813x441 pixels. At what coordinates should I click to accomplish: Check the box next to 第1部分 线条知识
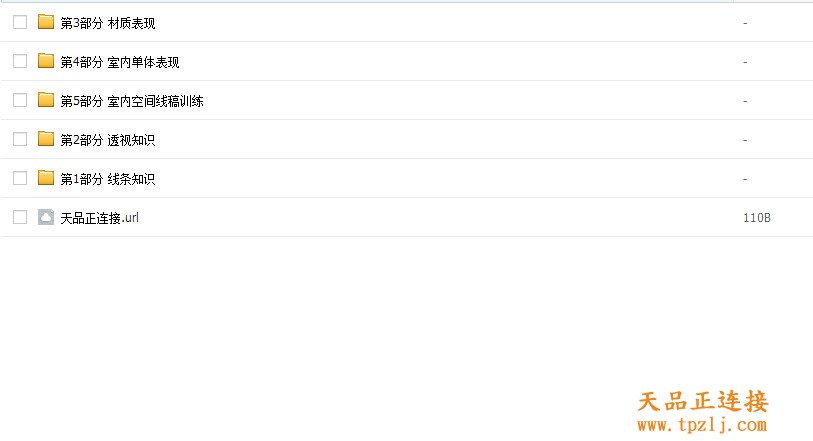click(20, 178)
